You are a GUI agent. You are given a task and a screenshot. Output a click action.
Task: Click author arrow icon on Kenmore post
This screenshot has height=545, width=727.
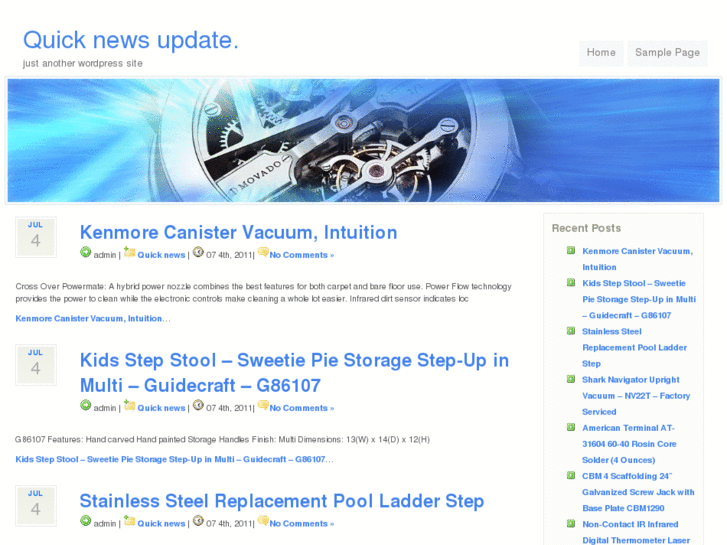(86, 252)
